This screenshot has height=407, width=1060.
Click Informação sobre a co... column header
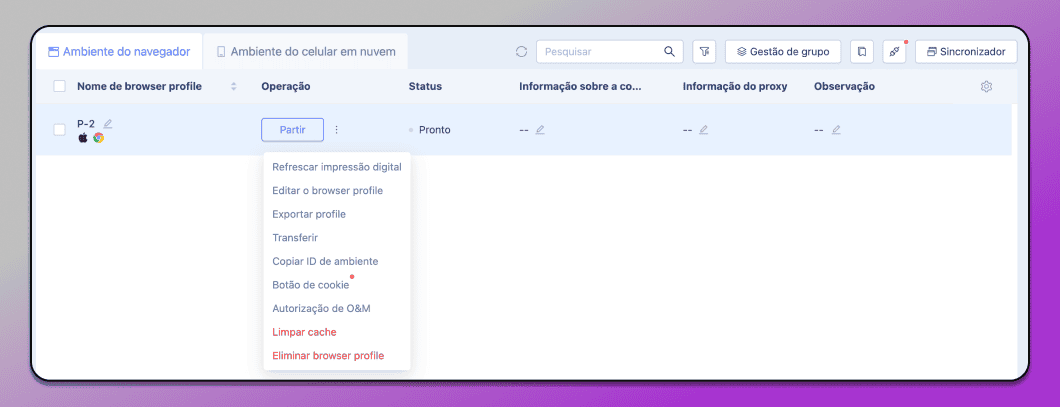pos(580,87)
